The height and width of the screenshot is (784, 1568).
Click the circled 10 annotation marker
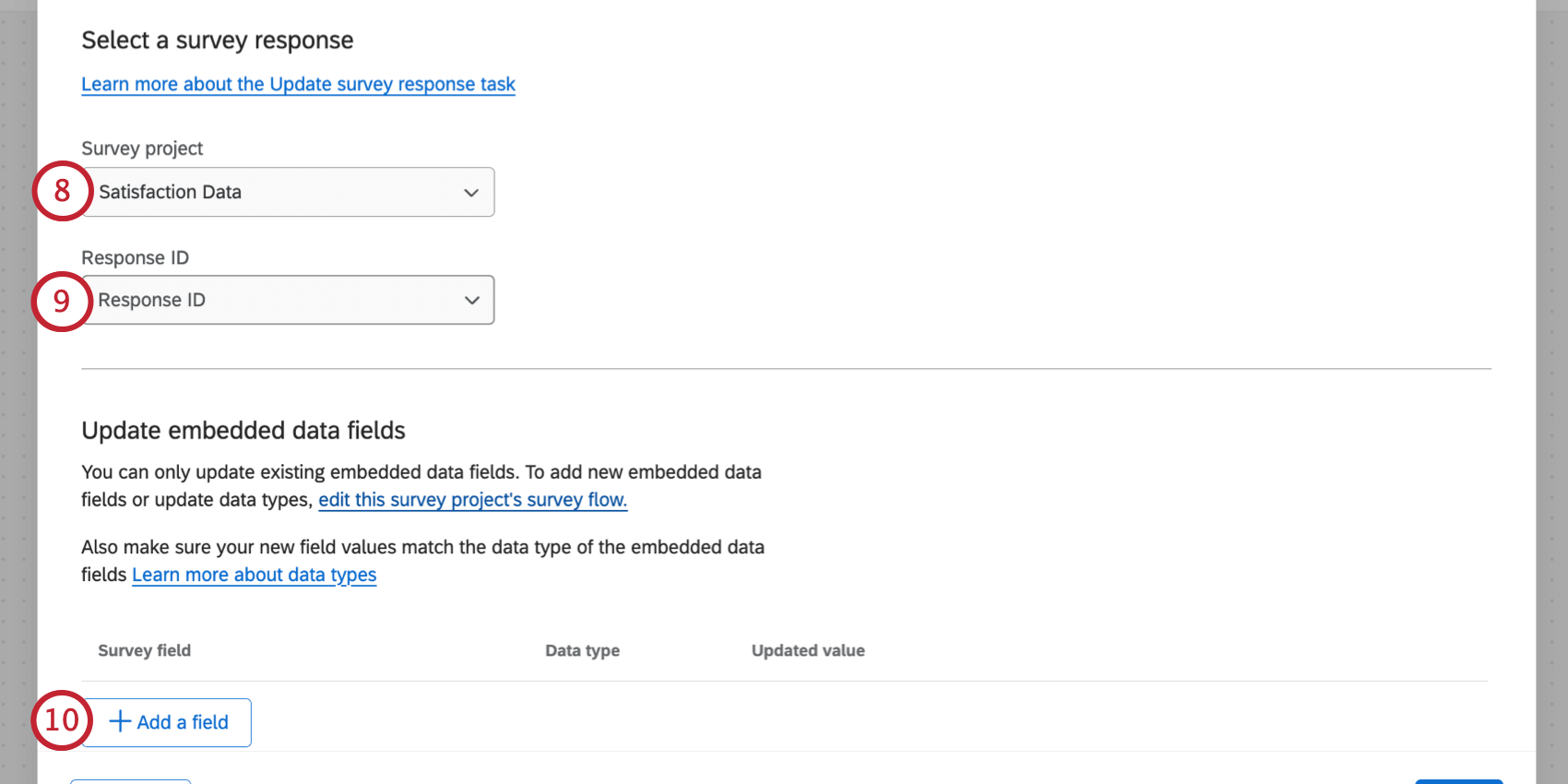[60, 720]
